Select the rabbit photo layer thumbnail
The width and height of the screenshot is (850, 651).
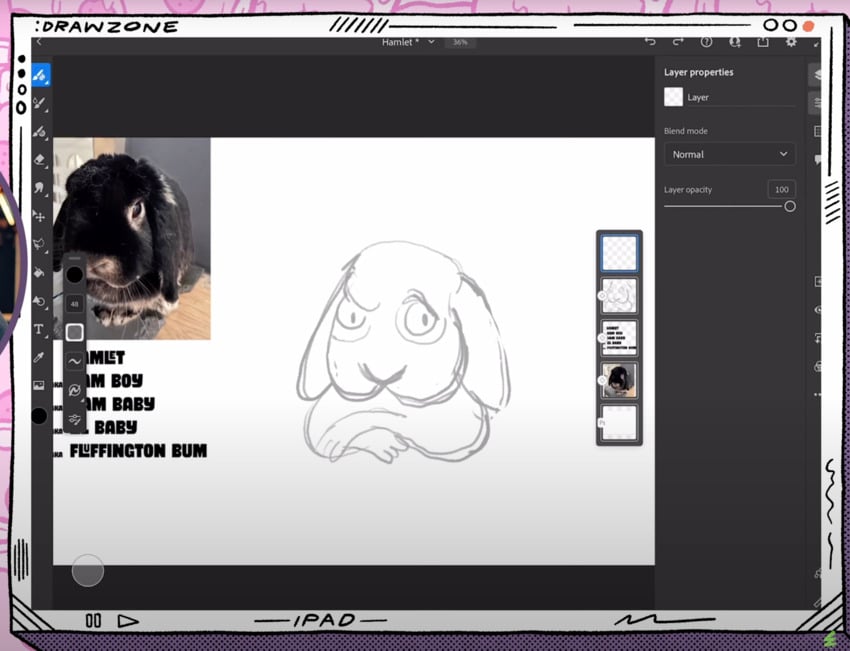(x=619, y=380)
